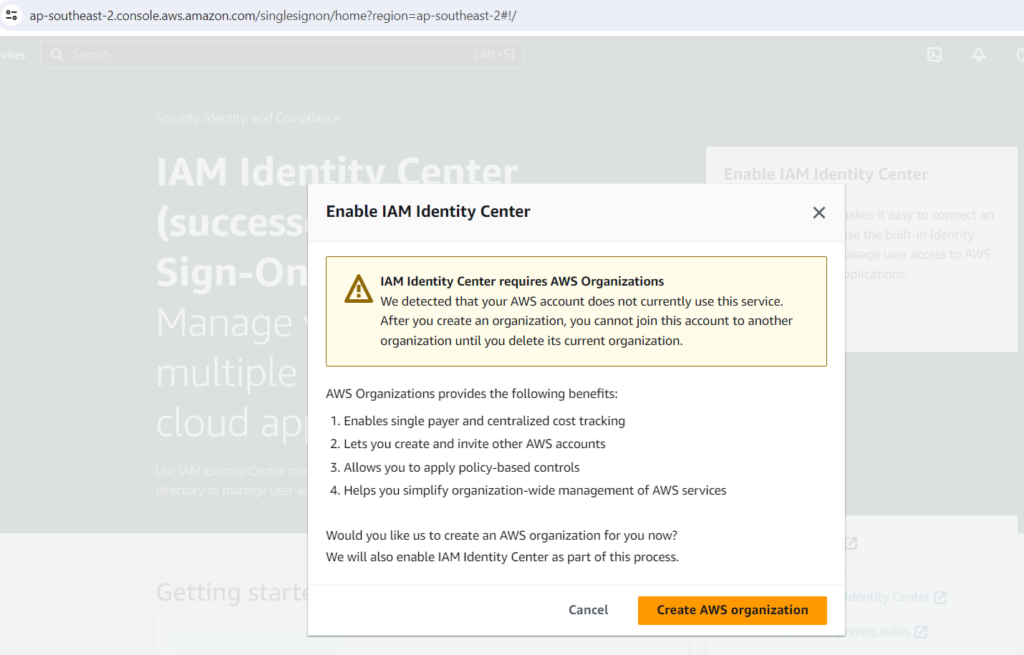View notifications via the bell icon
This screenshot has width=1024, height=655.
978,55
